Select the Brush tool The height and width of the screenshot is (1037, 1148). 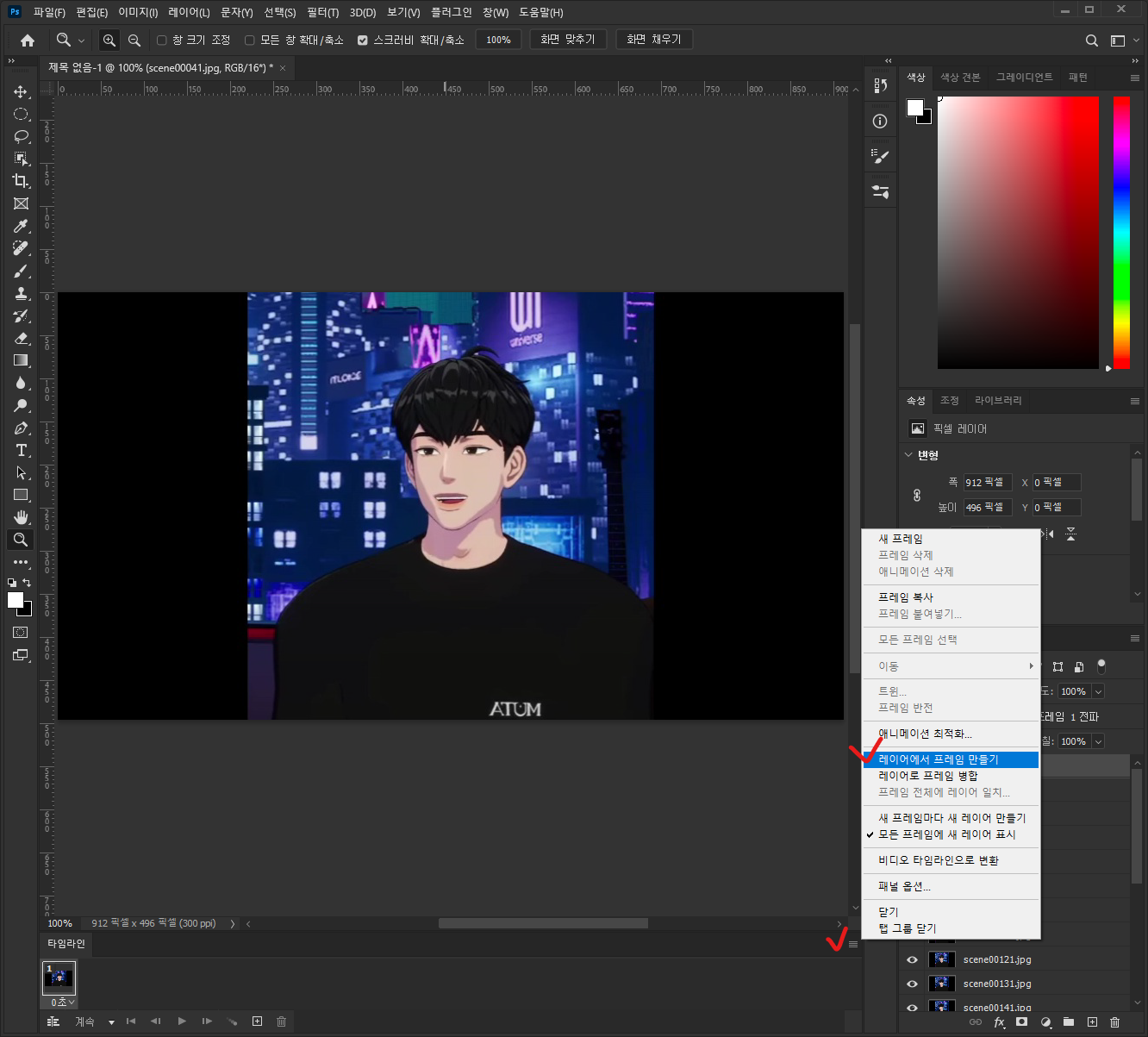(x=21, y=271)
